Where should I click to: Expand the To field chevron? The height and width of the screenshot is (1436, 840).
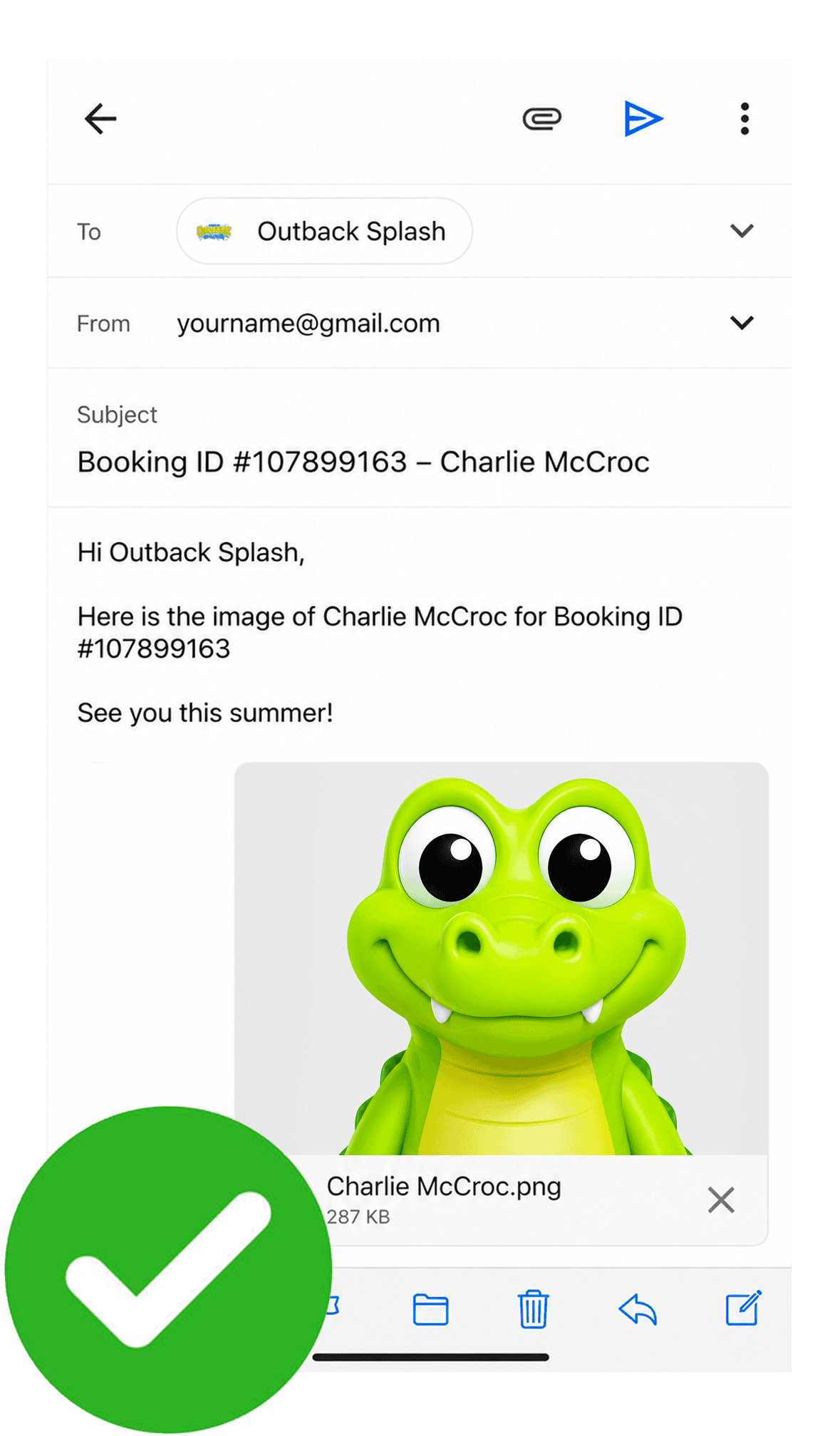pos(742,231)
